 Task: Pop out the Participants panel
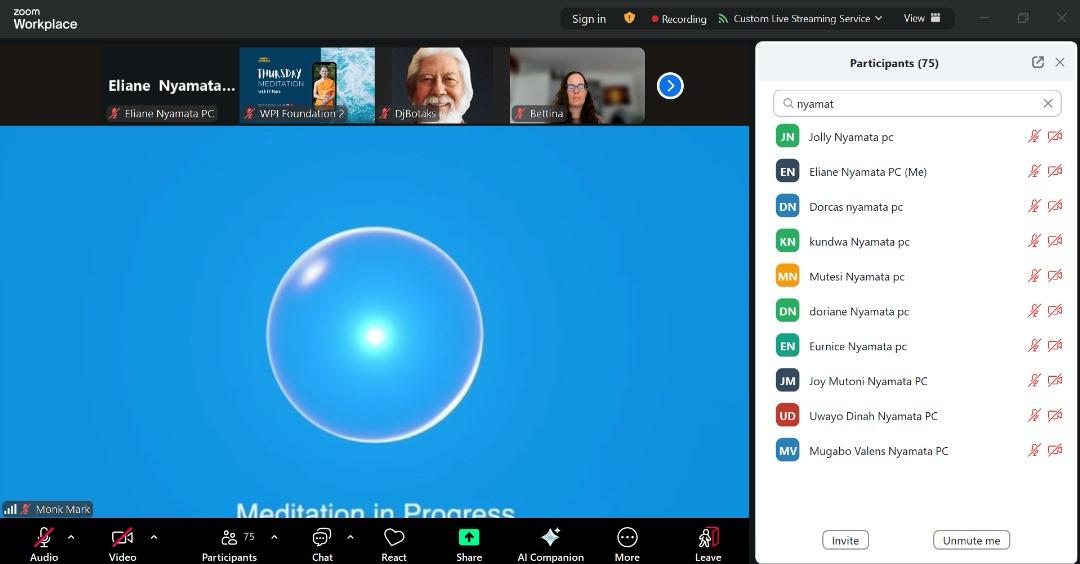[1037, 62]
